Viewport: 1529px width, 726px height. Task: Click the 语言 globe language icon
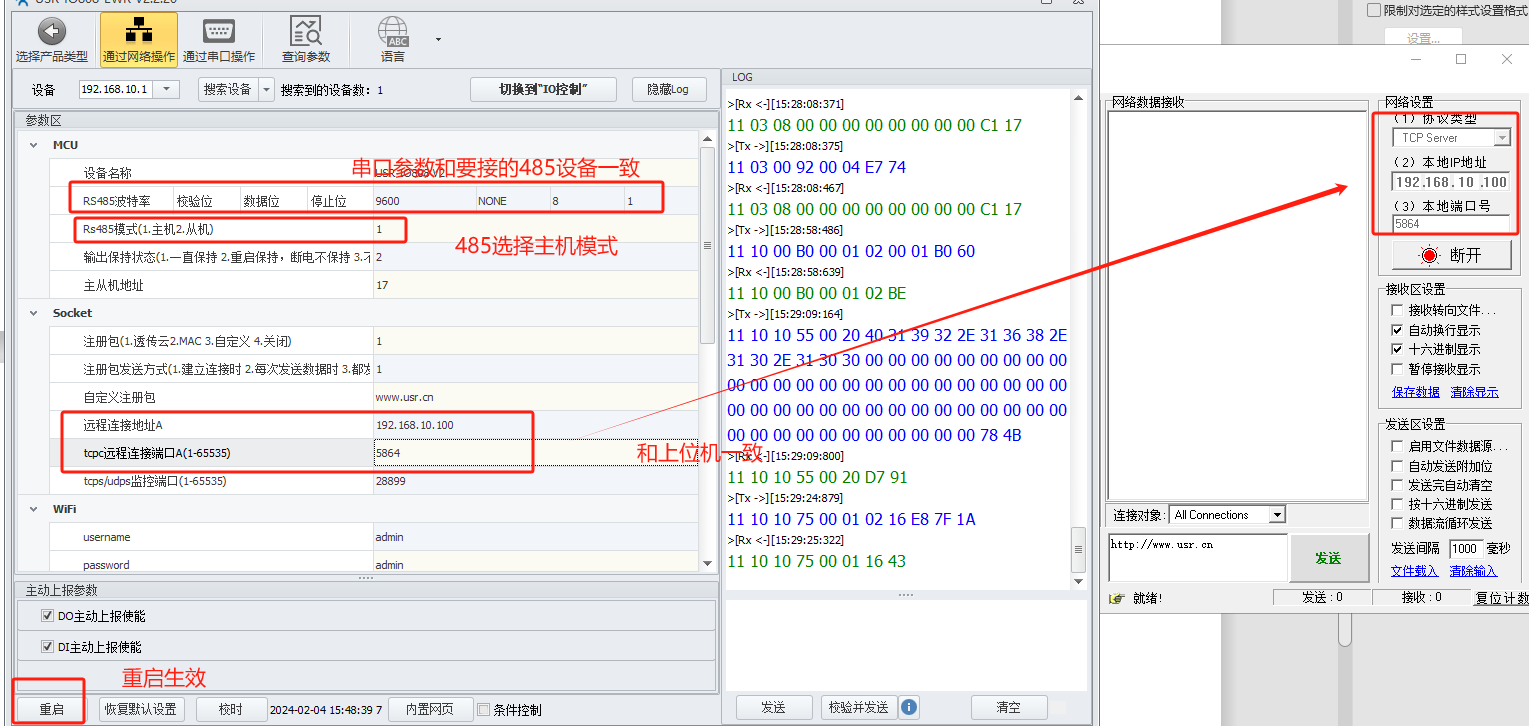tap(393, 31)
